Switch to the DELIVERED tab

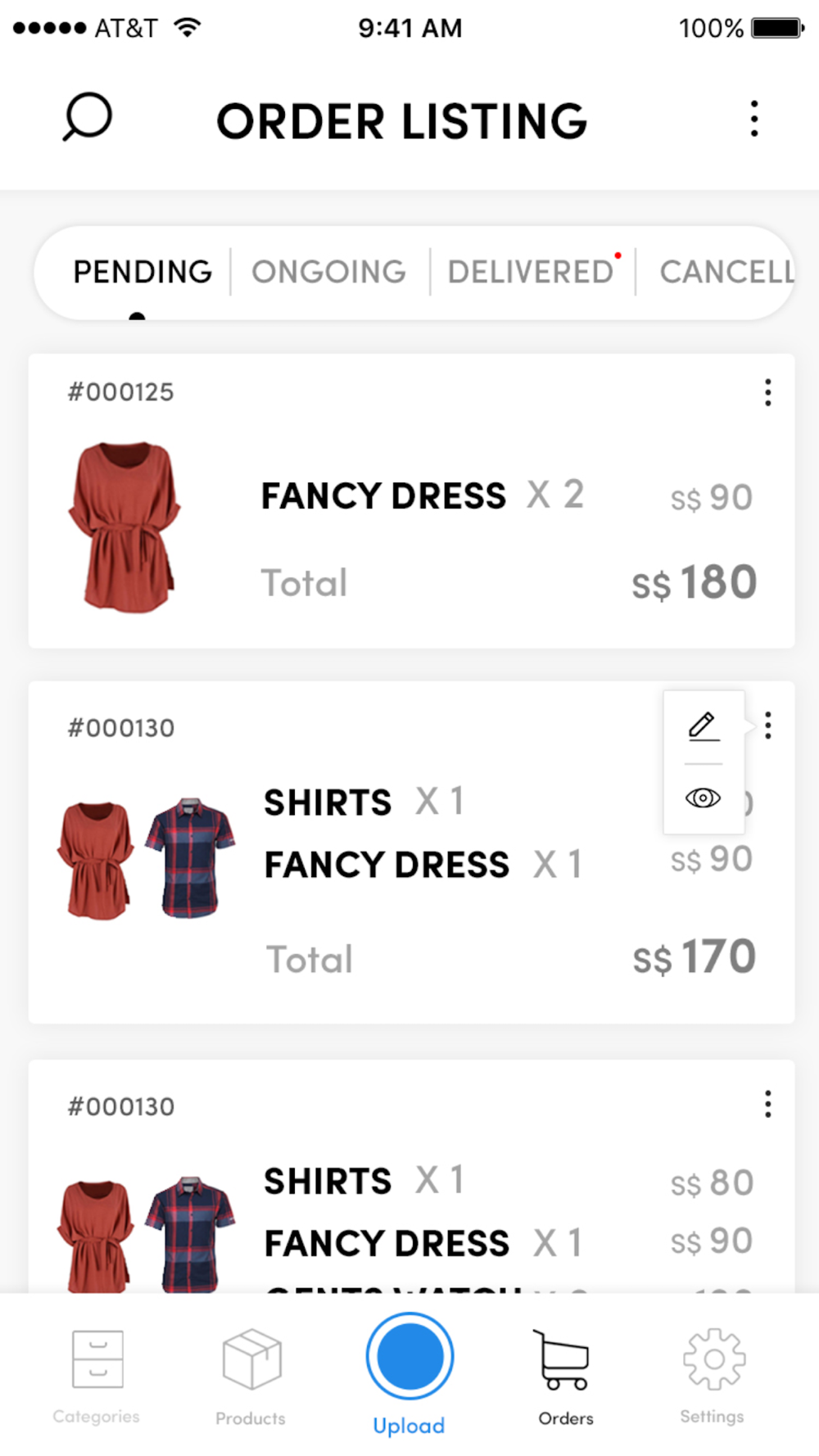[531, 272]
